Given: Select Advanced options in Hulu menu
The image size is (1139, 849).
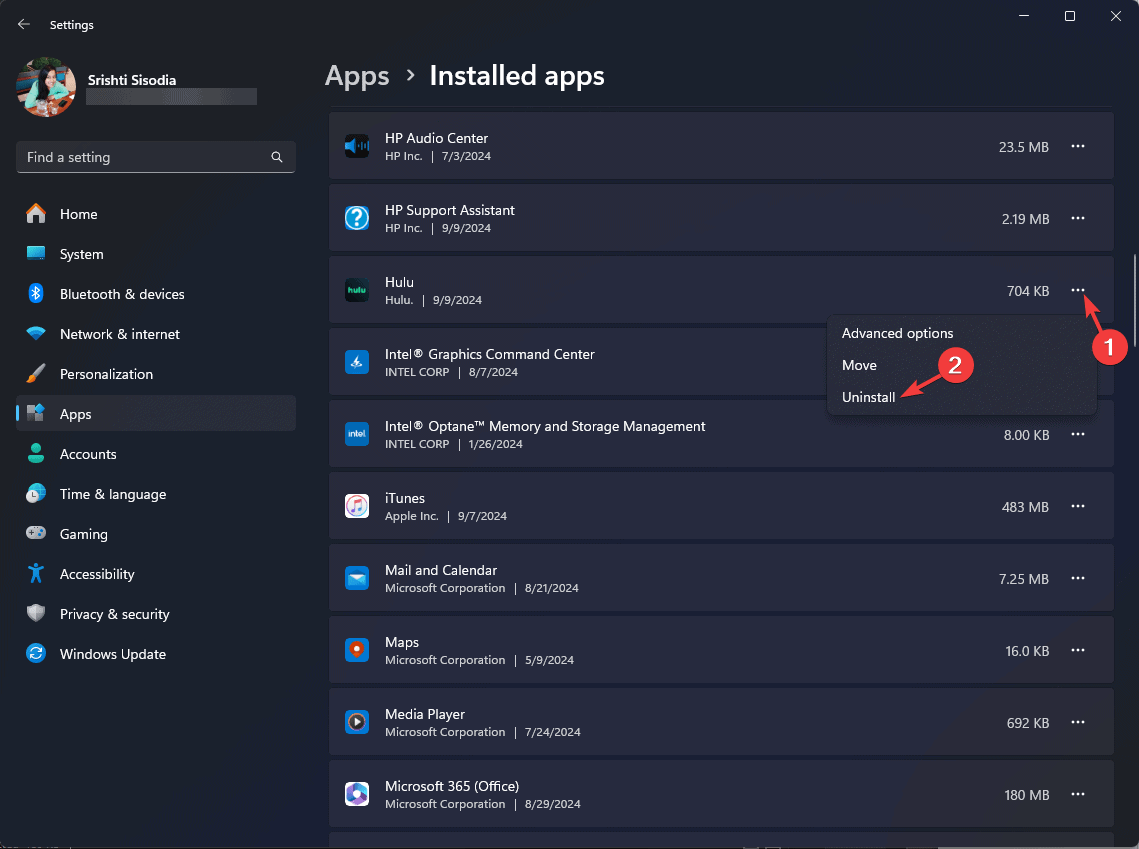Looking at the screenshot, I should coord(962,333).
